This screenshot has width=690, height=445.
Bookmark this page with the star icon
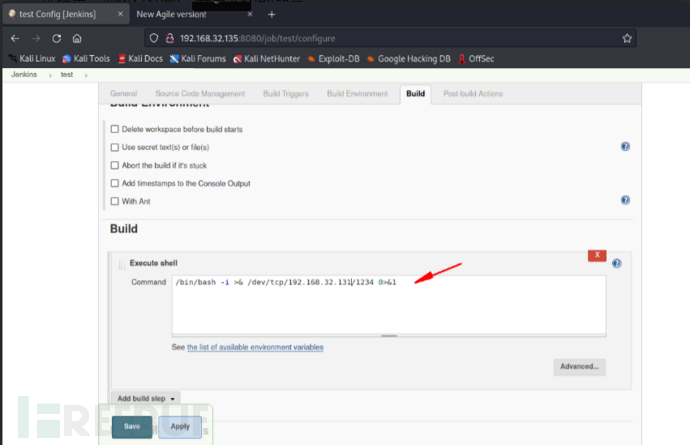(x=627, y=38)
